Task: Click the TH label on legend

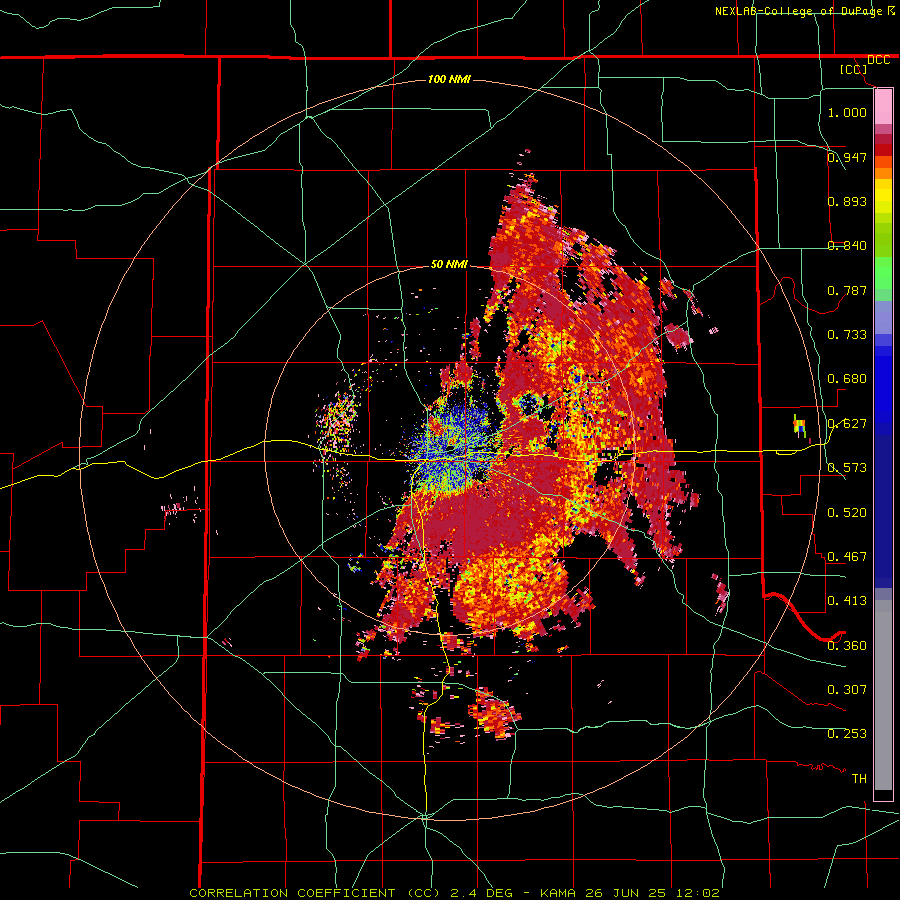Action: pyautogui.click(x=859, y=779)
